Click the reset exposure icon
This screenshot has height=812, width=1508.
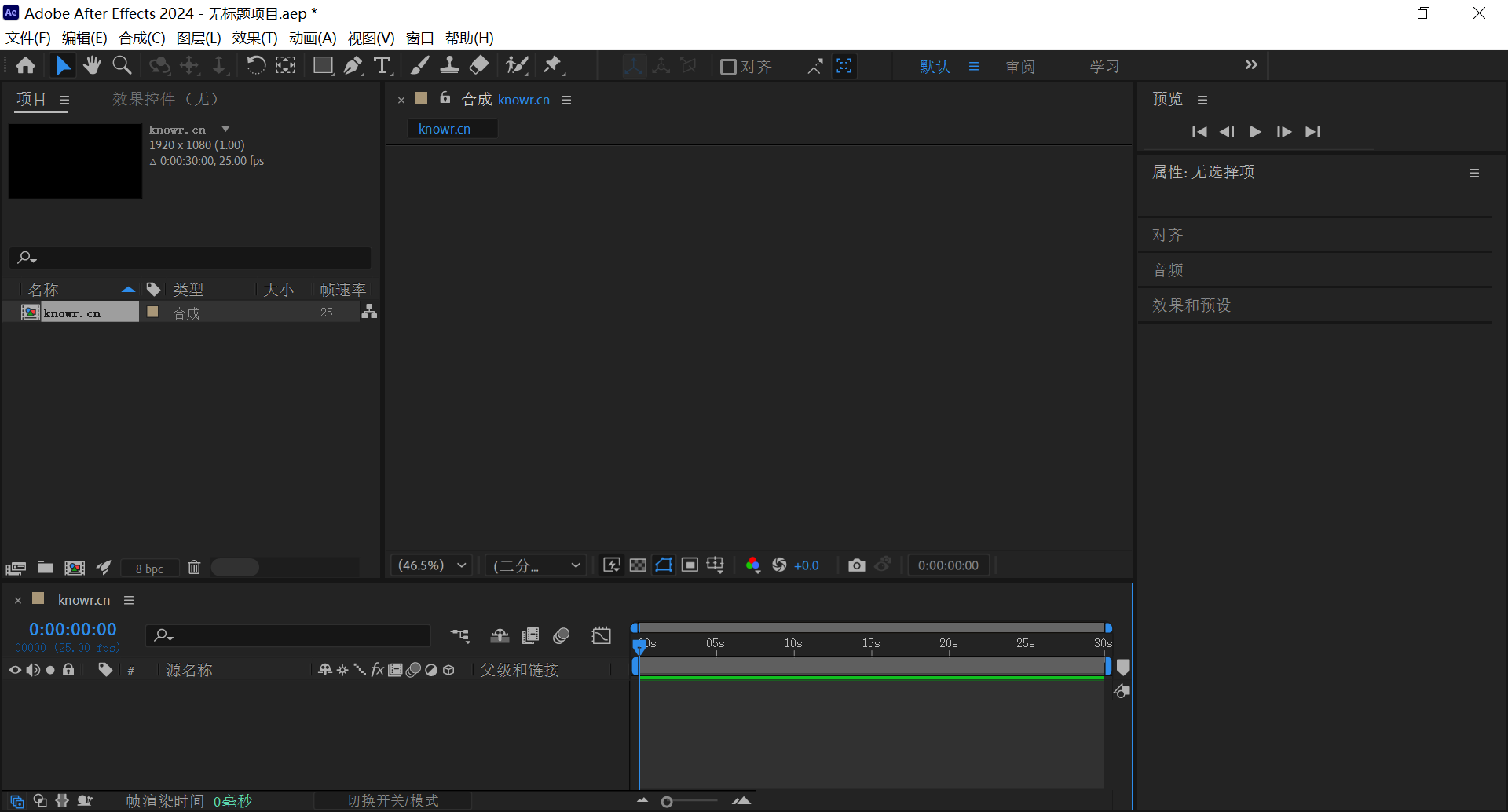point(779,565)
